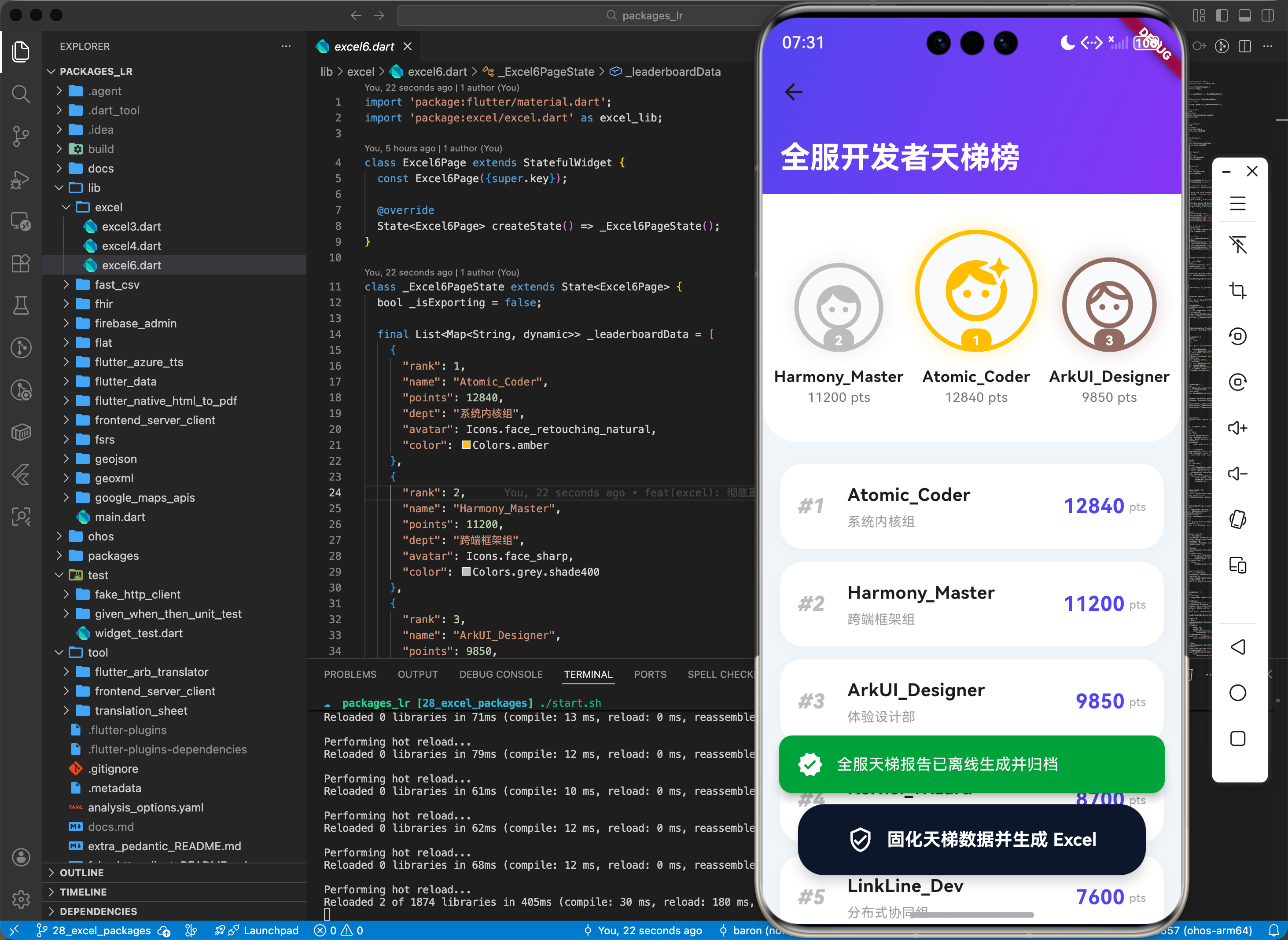Select the DEBUG CONSOLE tab
Screen dimensions: 1288x940
pyautogui.click(x=501, y=674)
